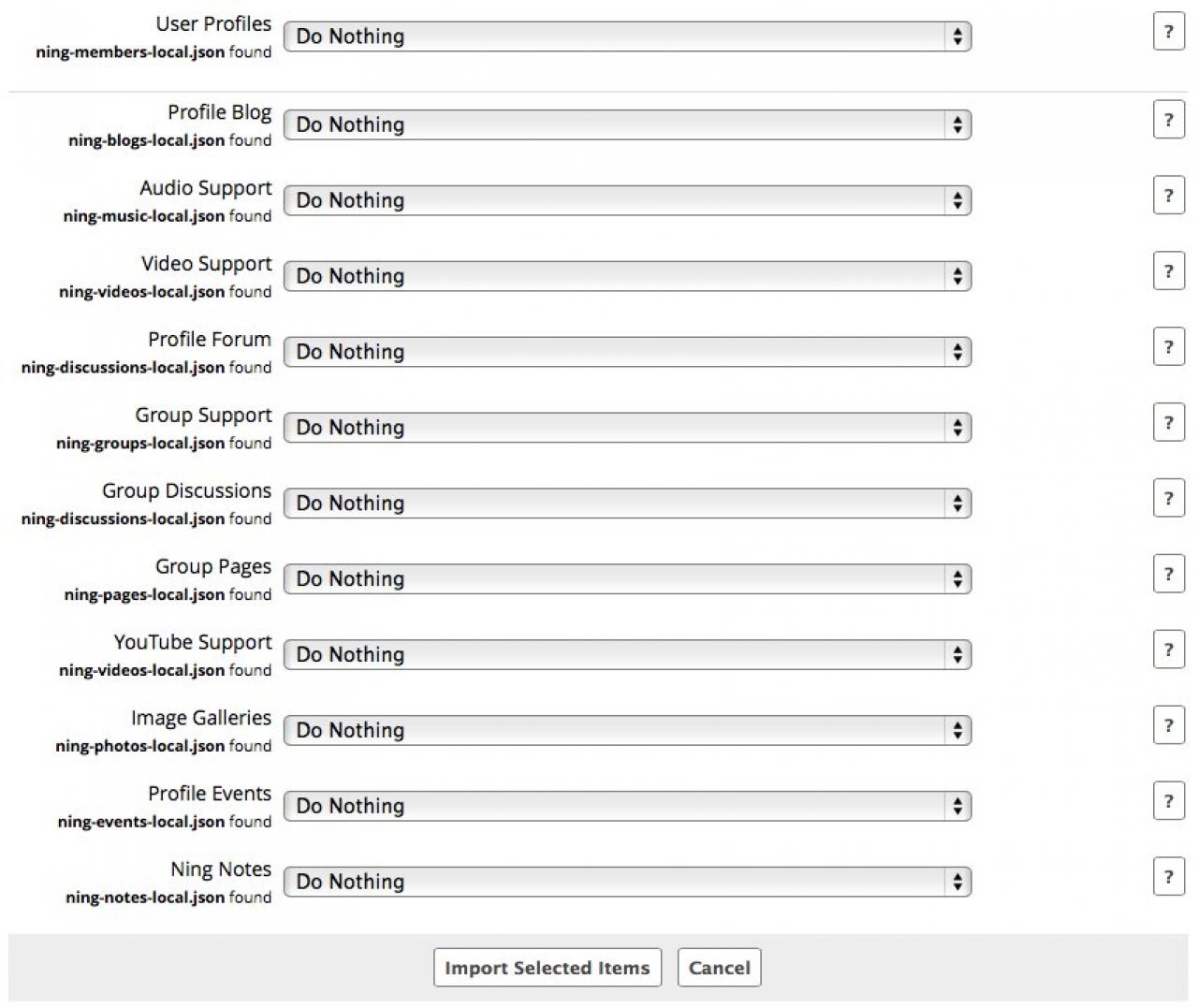Click the Image Galleries help icon
The width and height of the screenshot is (1198, 1008).
tap(1168, 727)
